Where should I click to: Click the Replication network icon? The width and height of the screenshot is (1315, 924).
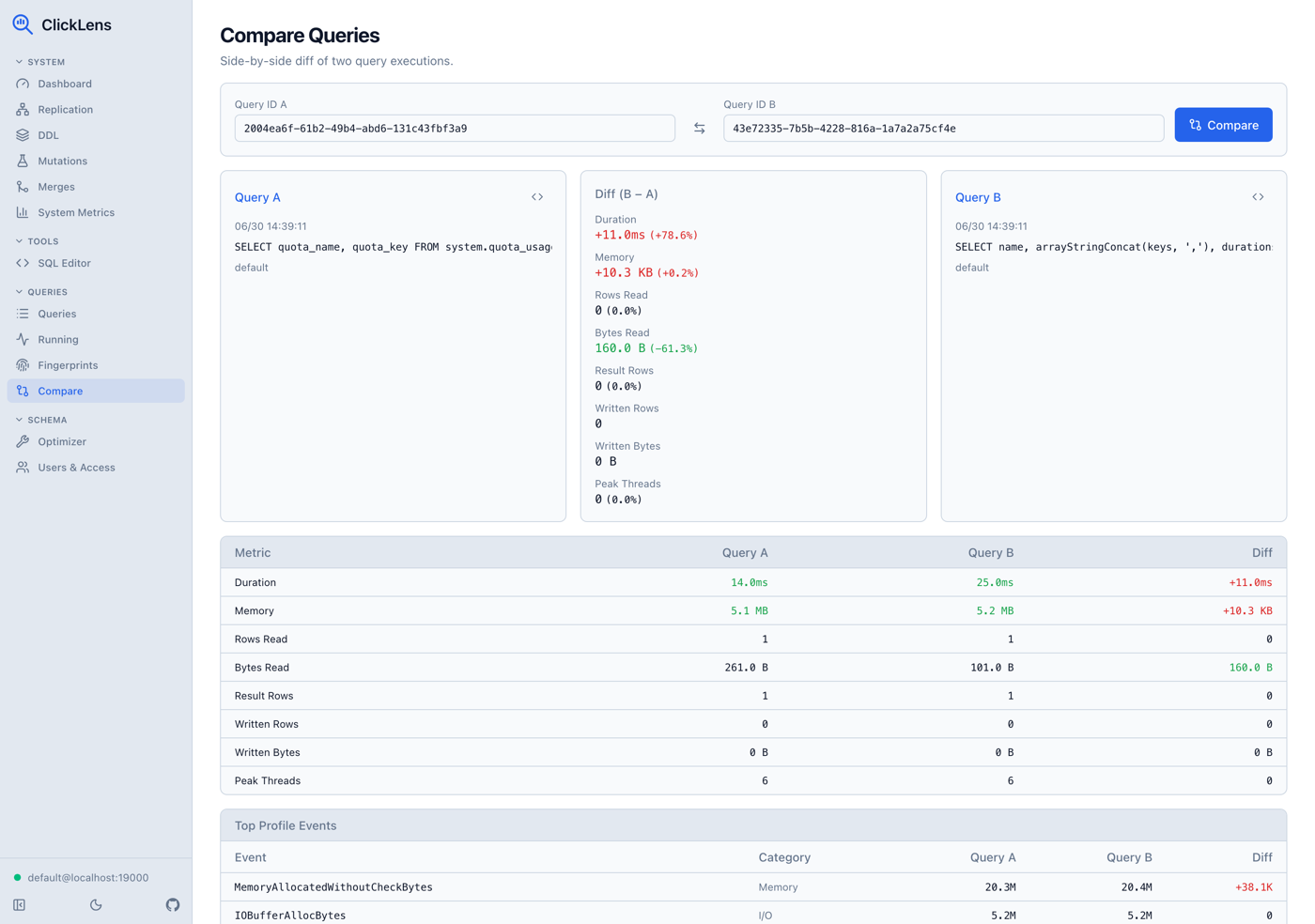(23, 110)
